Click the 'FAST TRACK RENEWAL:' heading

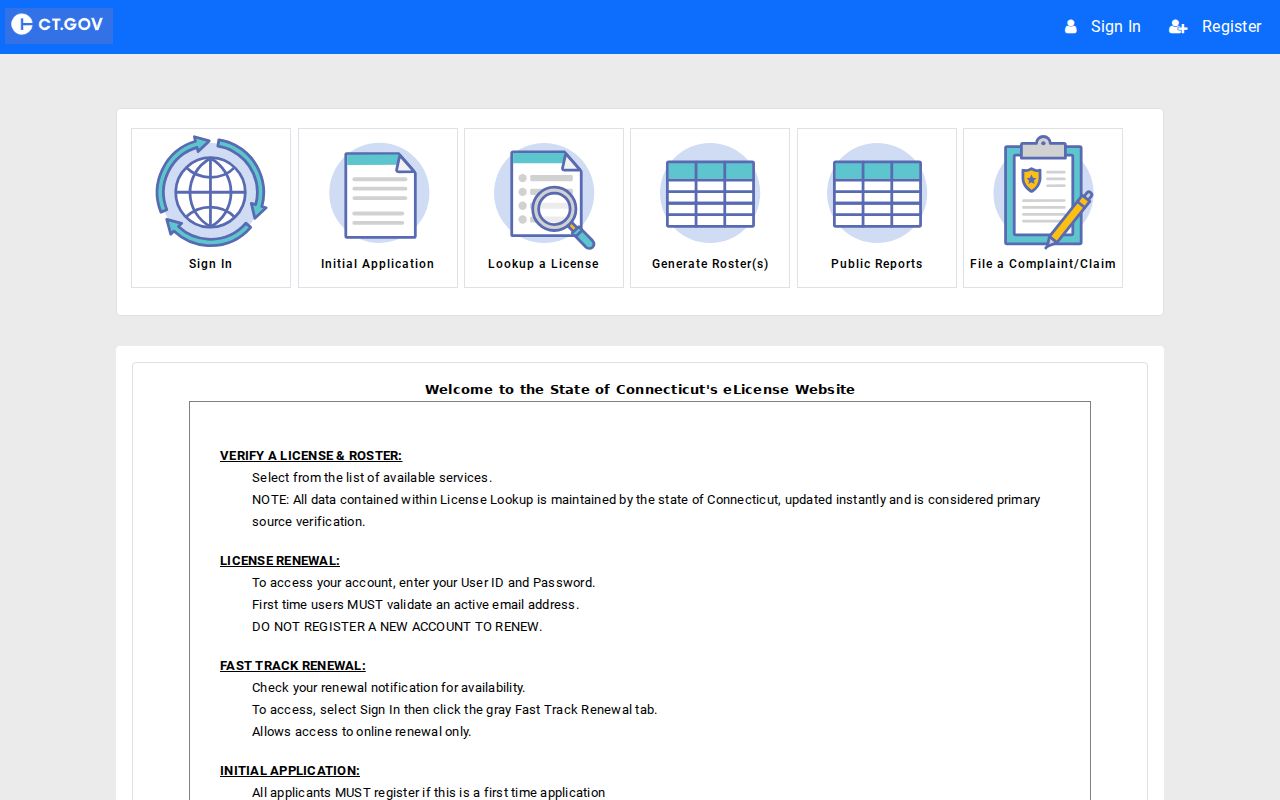(x=293, y=666)
